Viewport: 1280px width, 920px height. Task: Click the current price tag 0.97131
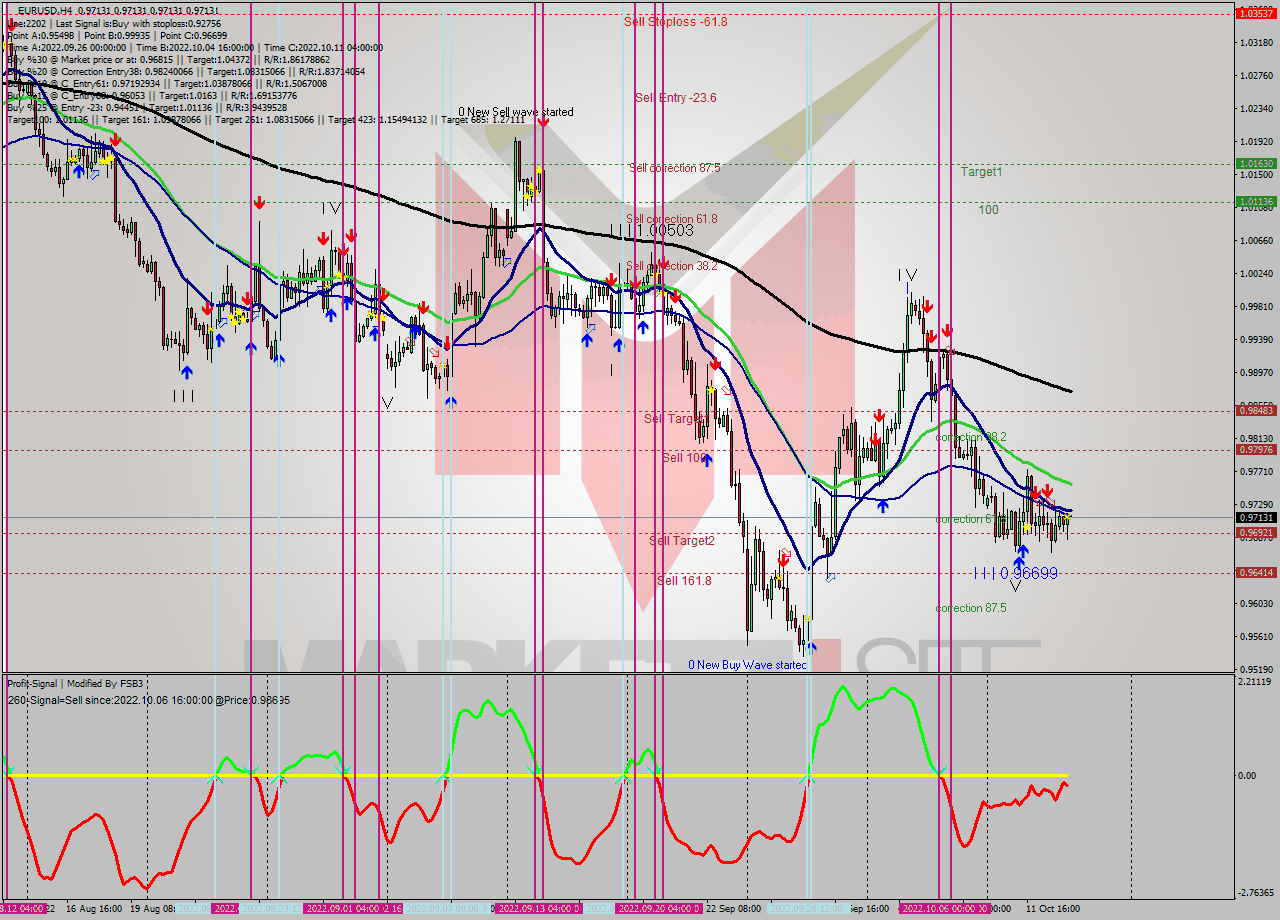[x=1255, y=517]
